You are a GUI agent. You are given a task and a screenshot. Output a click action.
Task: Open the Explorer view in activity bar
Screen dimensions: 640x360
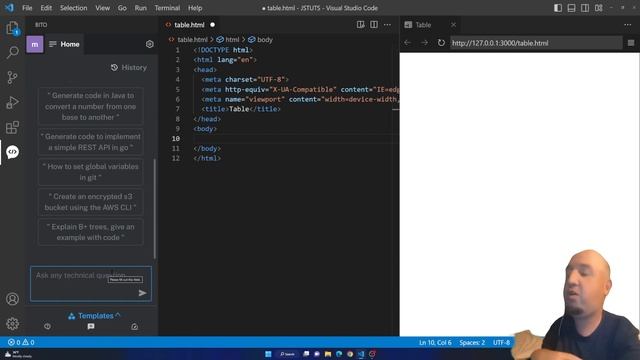(12, 28)
